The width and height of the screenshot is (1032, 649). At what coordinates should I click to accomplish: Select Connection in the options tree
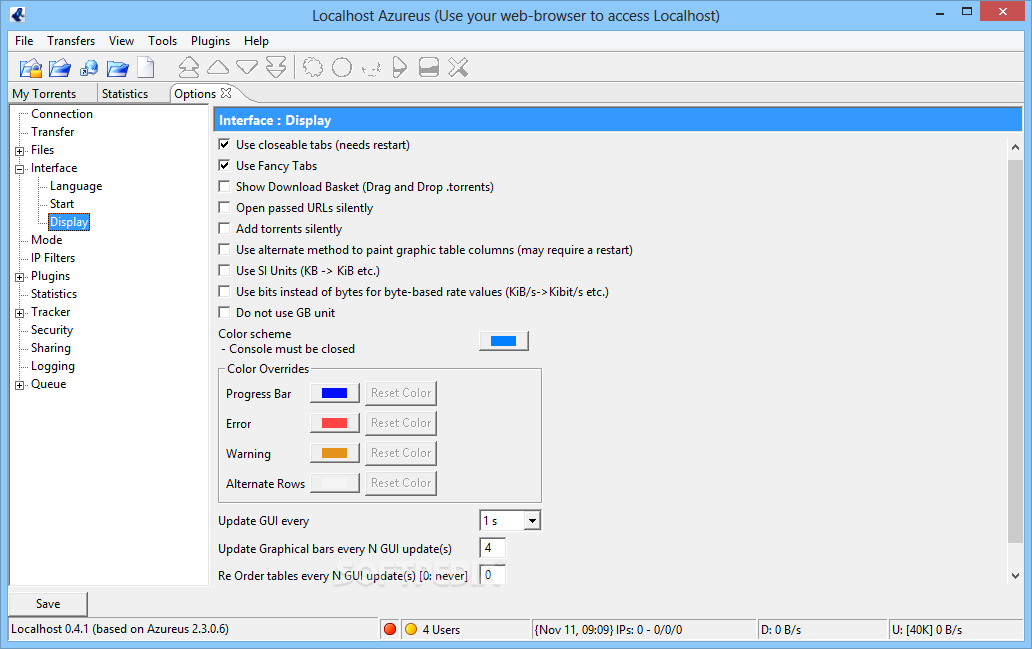pyautogui.click(x=62, y=114)
